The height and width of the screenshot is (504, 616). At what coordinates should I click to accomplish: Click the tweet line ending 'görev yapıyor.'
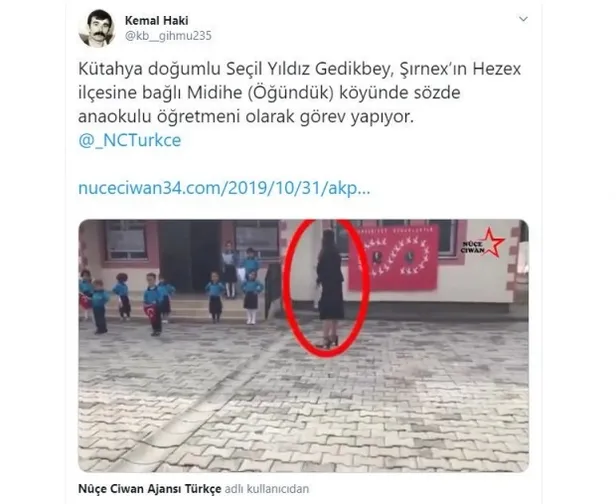pos(246,117)
